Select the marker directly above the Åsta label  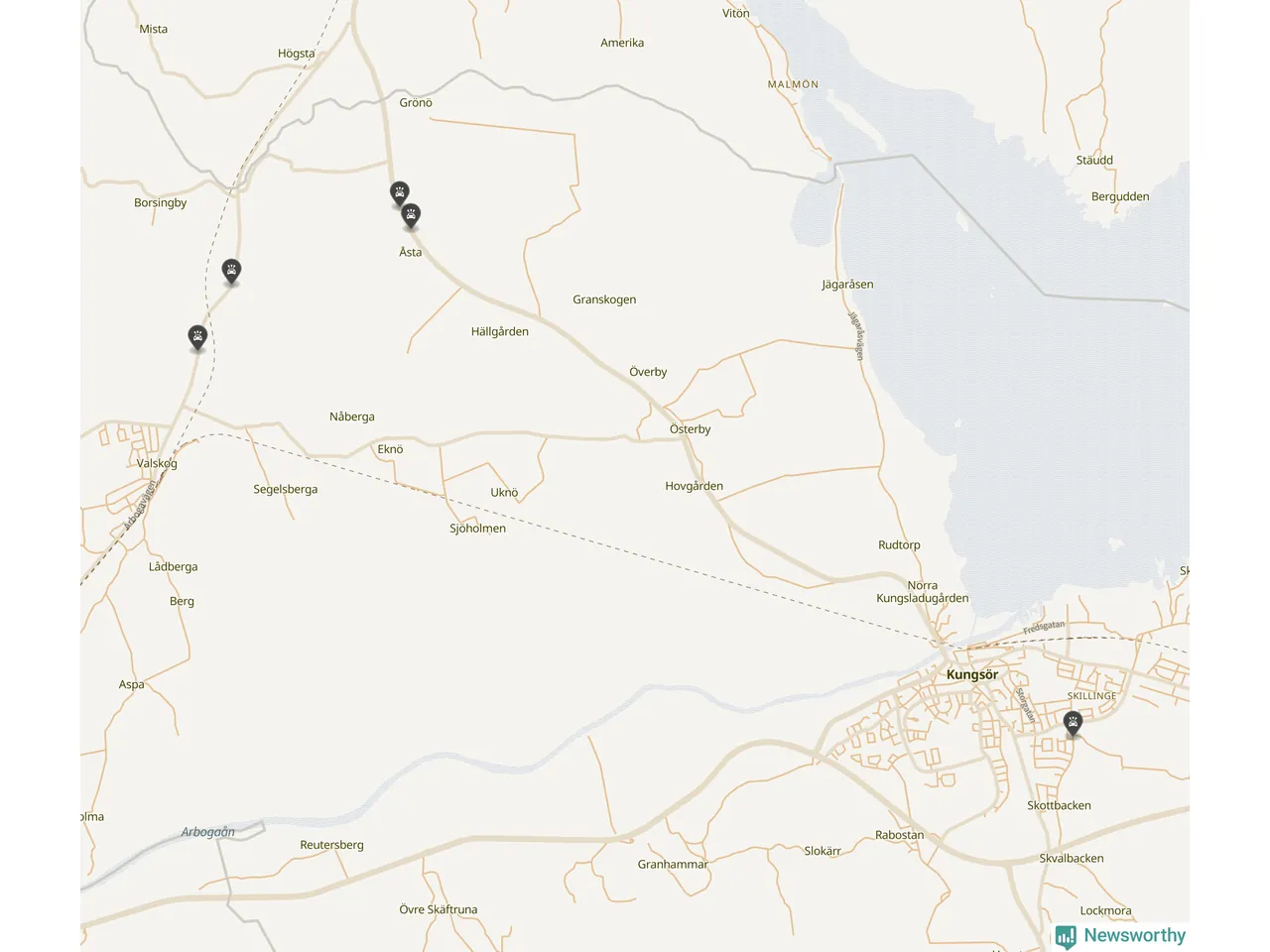click(411, 215)
